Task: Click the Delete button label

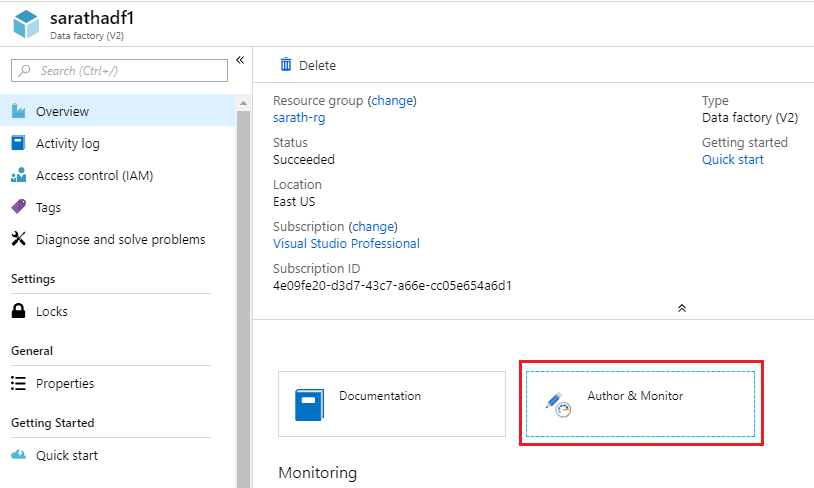Action: (317, 65)
